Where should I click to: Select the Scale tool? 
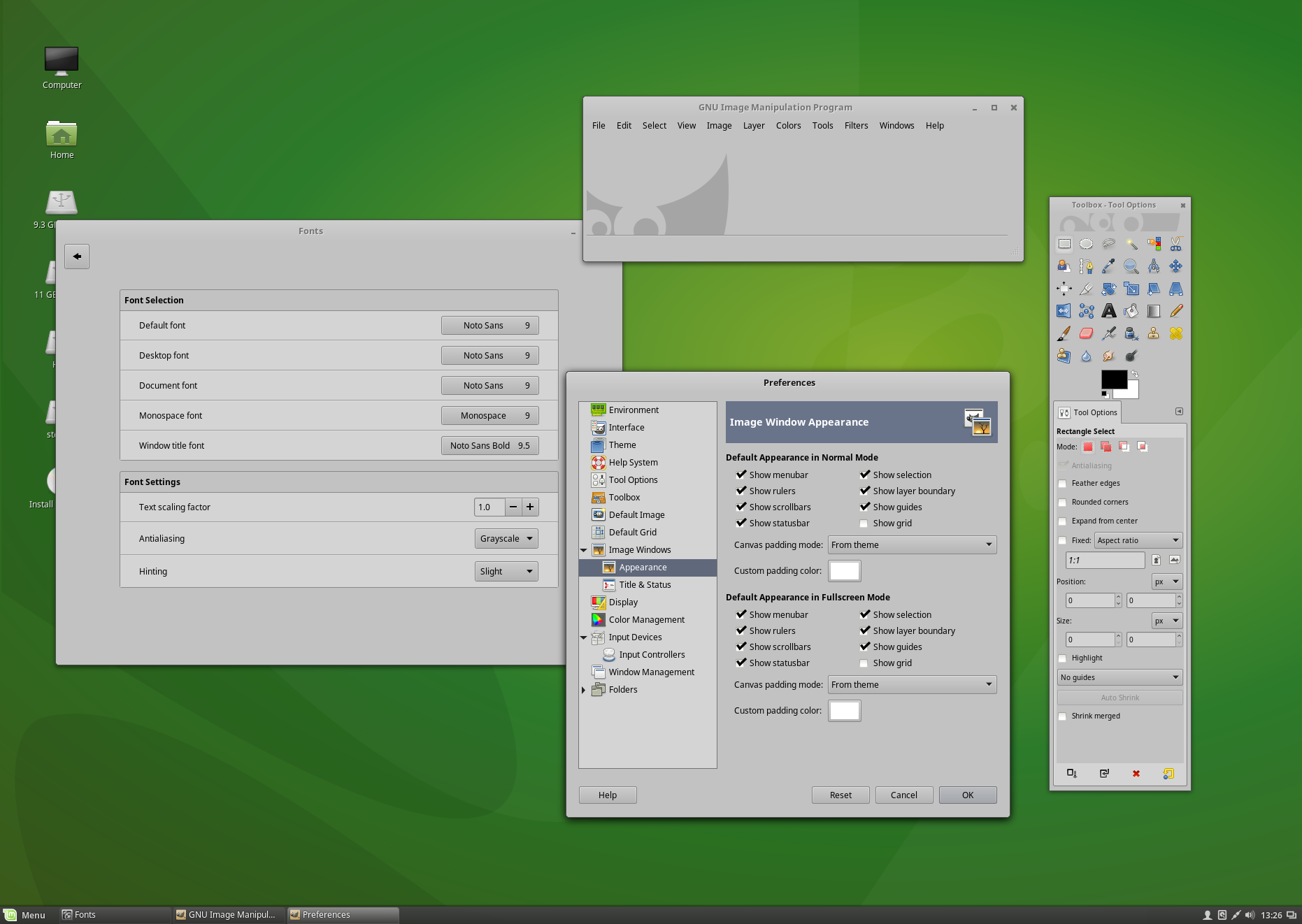[1131, 289]
